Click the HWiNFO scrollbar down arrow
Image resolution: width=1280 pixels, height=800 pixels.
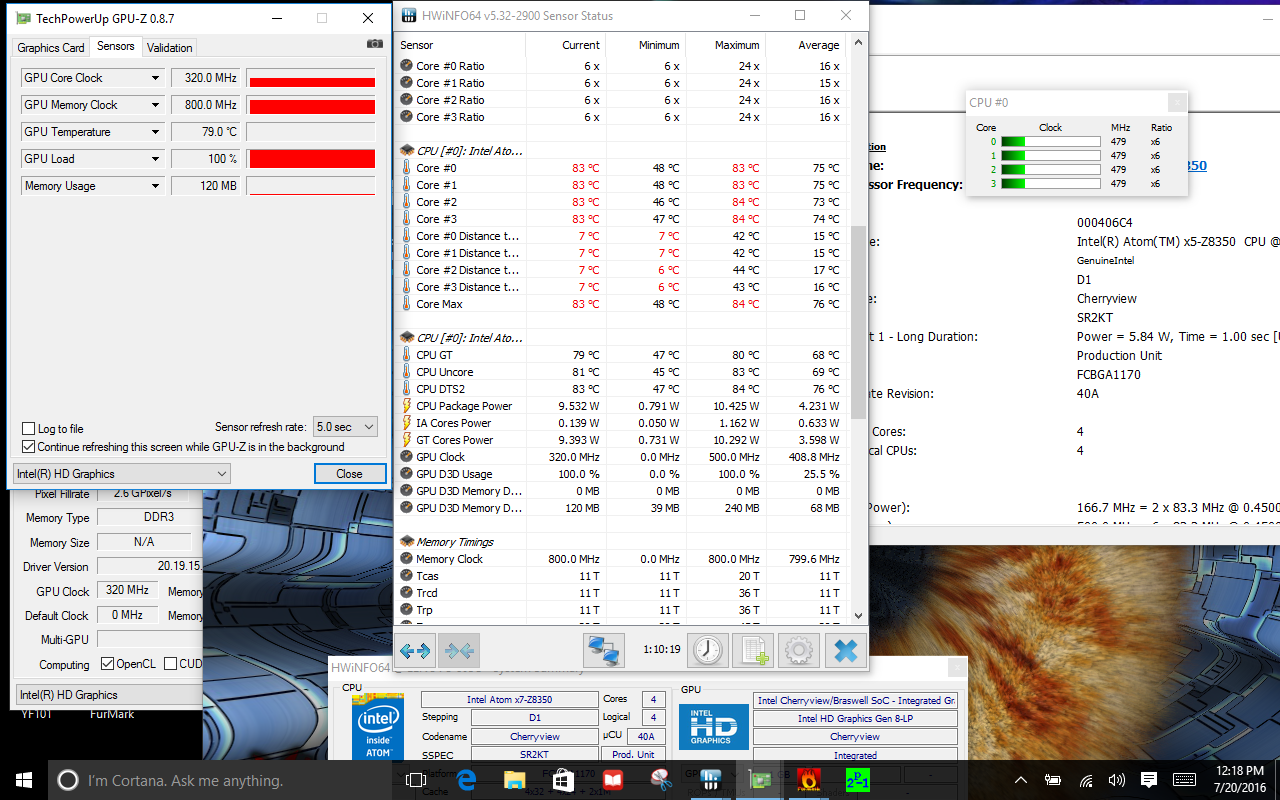tap(858, 616)
